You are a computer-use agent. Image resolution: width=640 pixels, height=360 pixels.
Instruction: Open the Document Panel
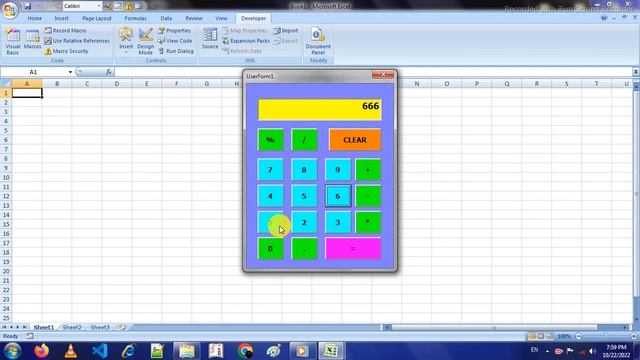(x=318, y=41)
